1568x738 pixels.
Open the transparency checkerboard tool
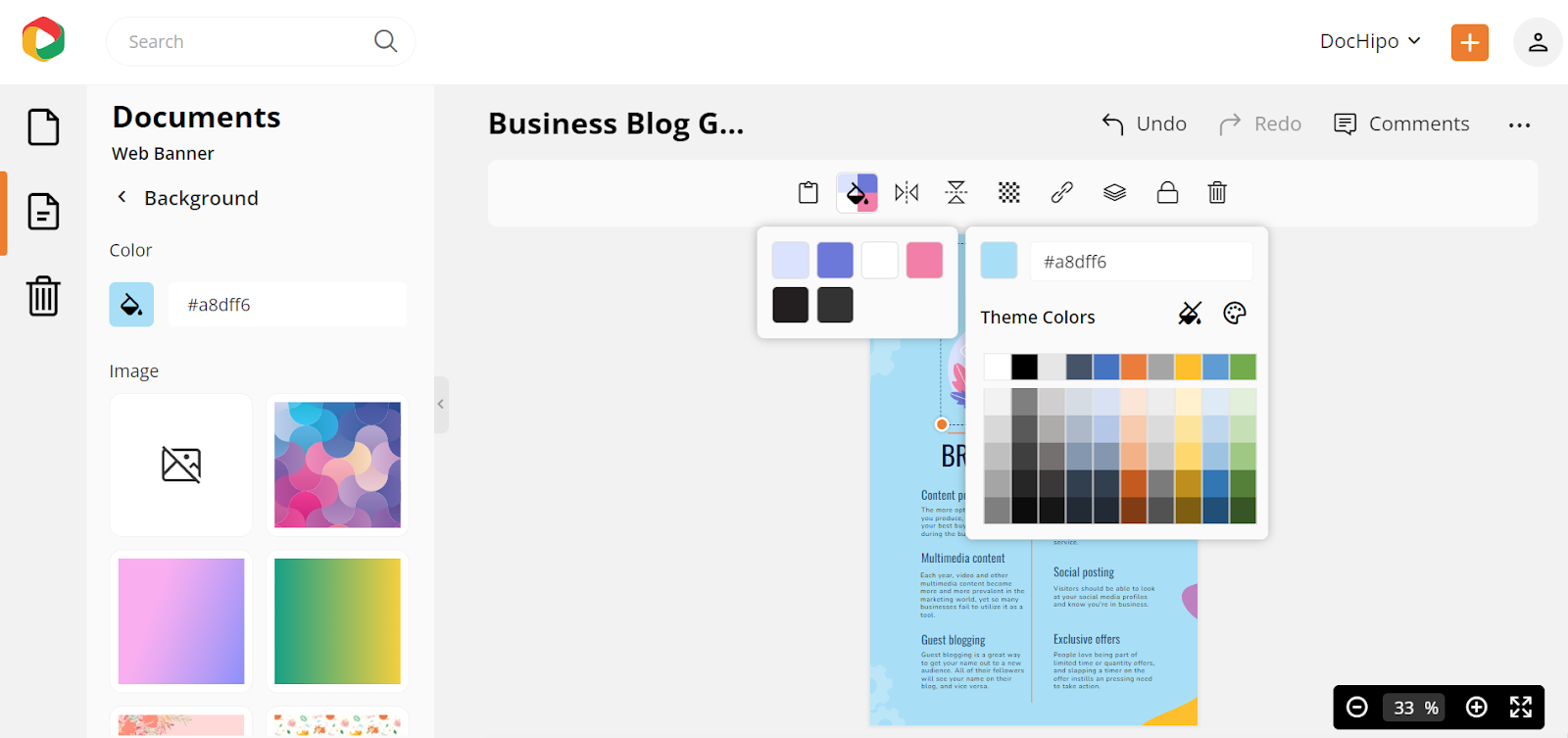(1009, 193)
